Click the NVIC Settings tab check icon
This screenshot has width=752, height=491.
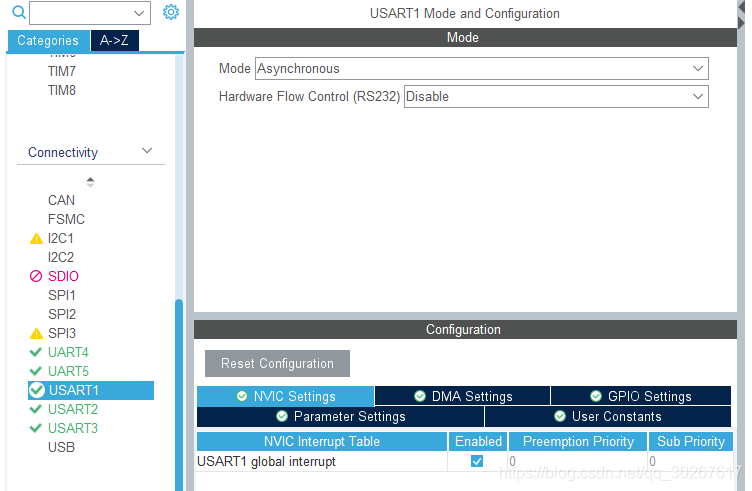coord(242,397)
